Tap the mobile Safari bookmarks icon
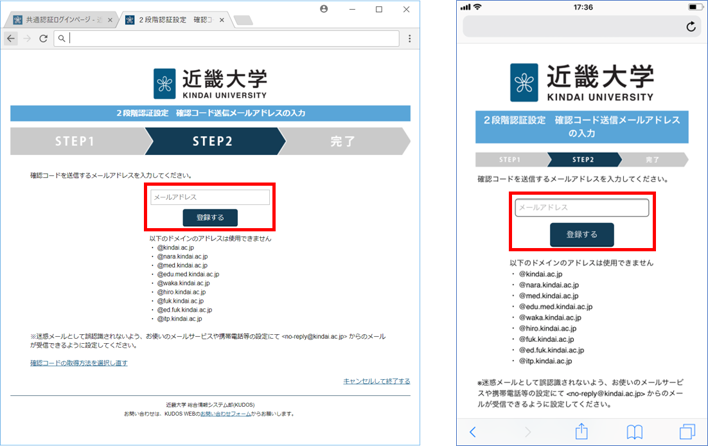The height and width of the screenshot is (446, 708). coord(634,431)
